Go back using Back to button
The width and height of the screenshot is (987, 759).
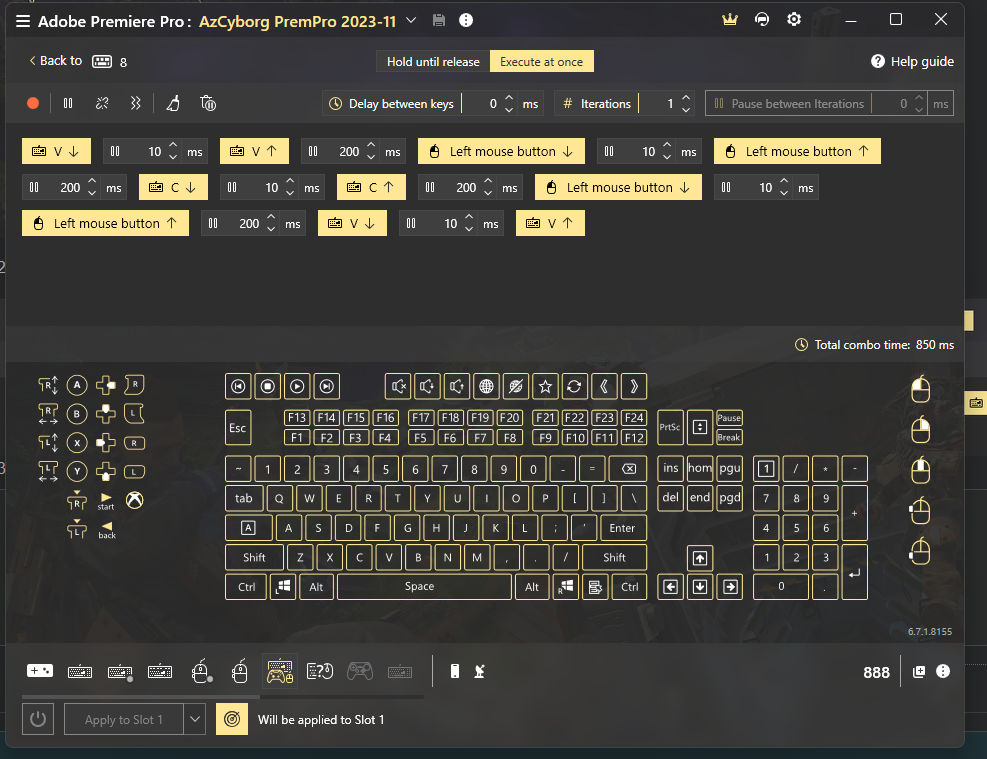55,61
